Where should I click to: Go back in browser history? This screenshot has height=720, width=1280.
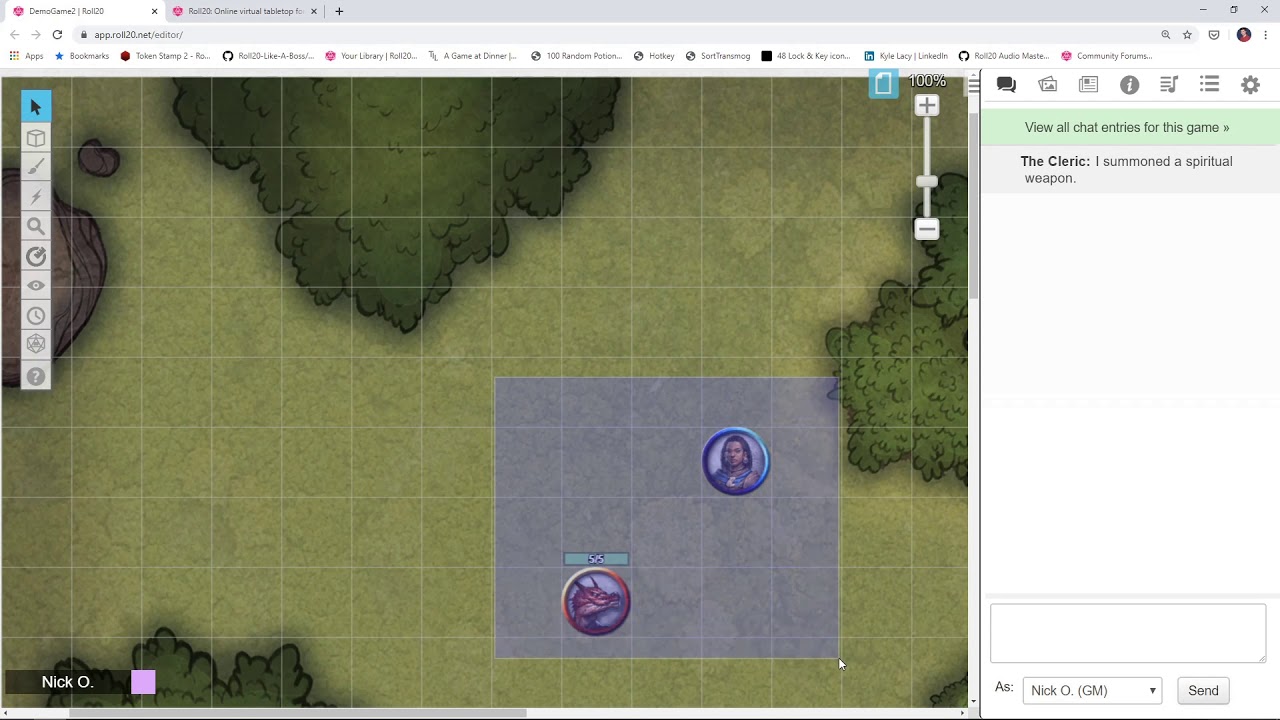(x=14, y=34)
